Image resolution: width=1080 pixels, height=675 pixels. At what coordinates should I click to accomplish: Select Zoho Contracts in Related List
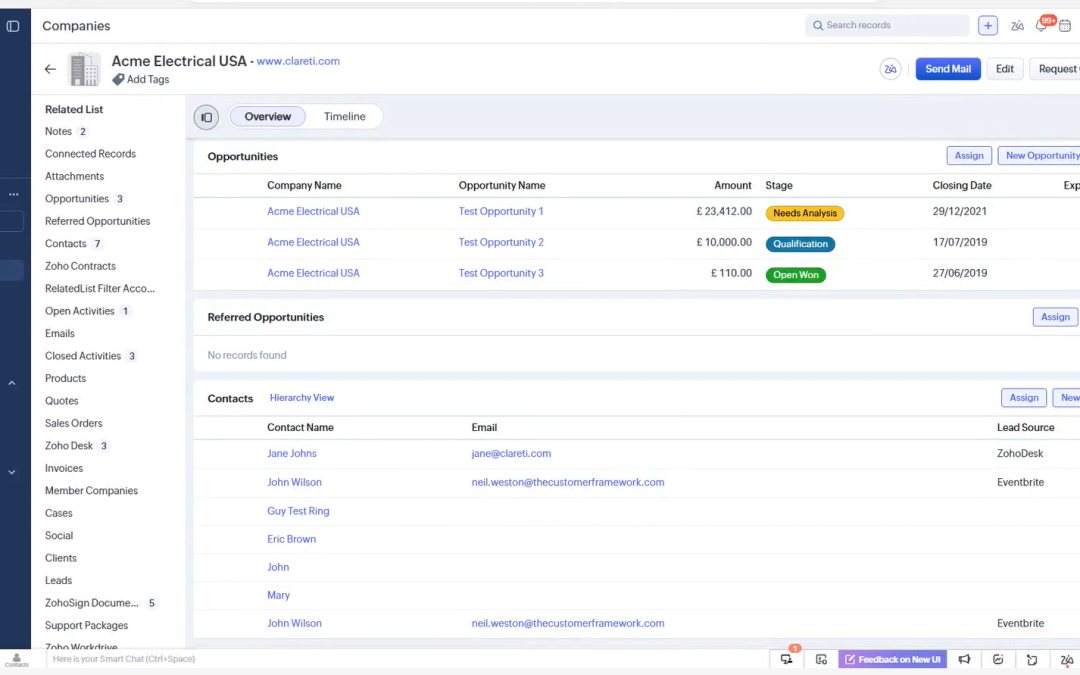[x=80, y=266]
